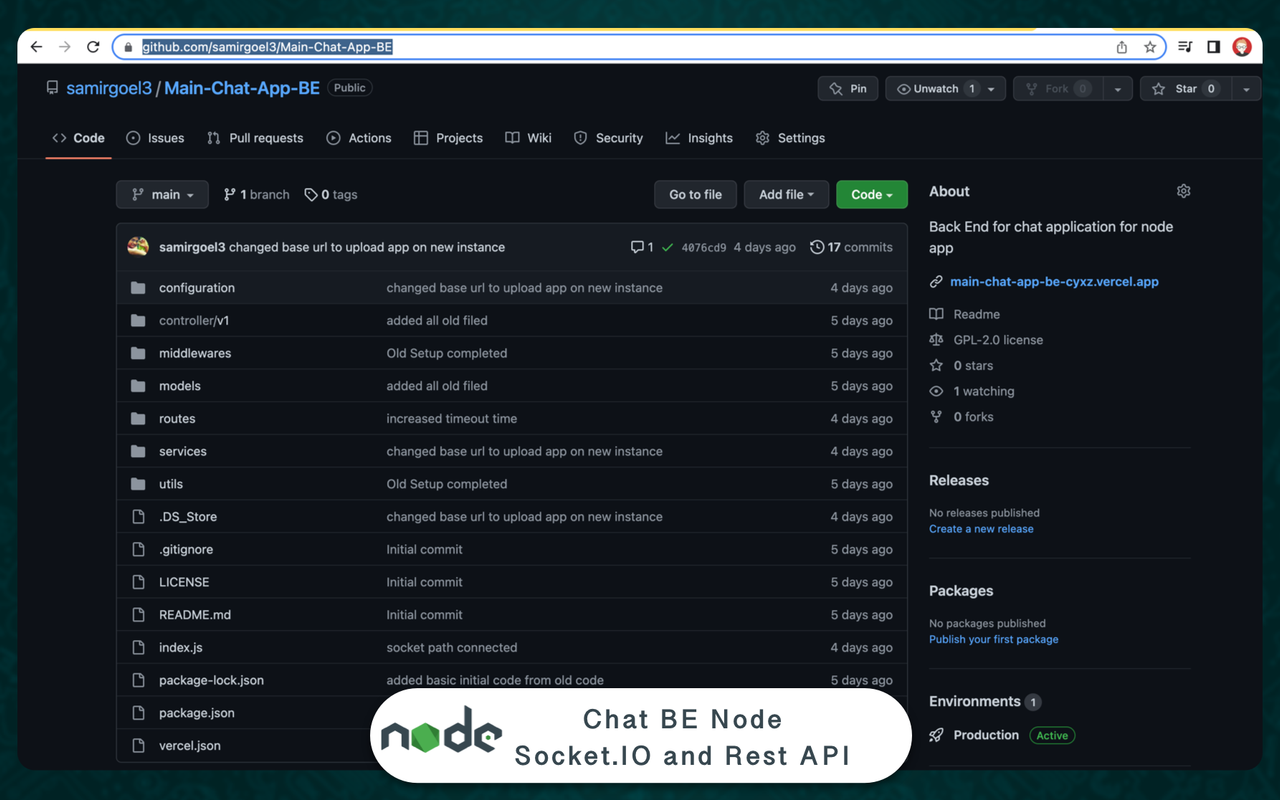This screenshot has height=800, width=1280.
Task: Open the Star lists dropdown arrow
Action: pyautogui.click(x=1245, y=89)
